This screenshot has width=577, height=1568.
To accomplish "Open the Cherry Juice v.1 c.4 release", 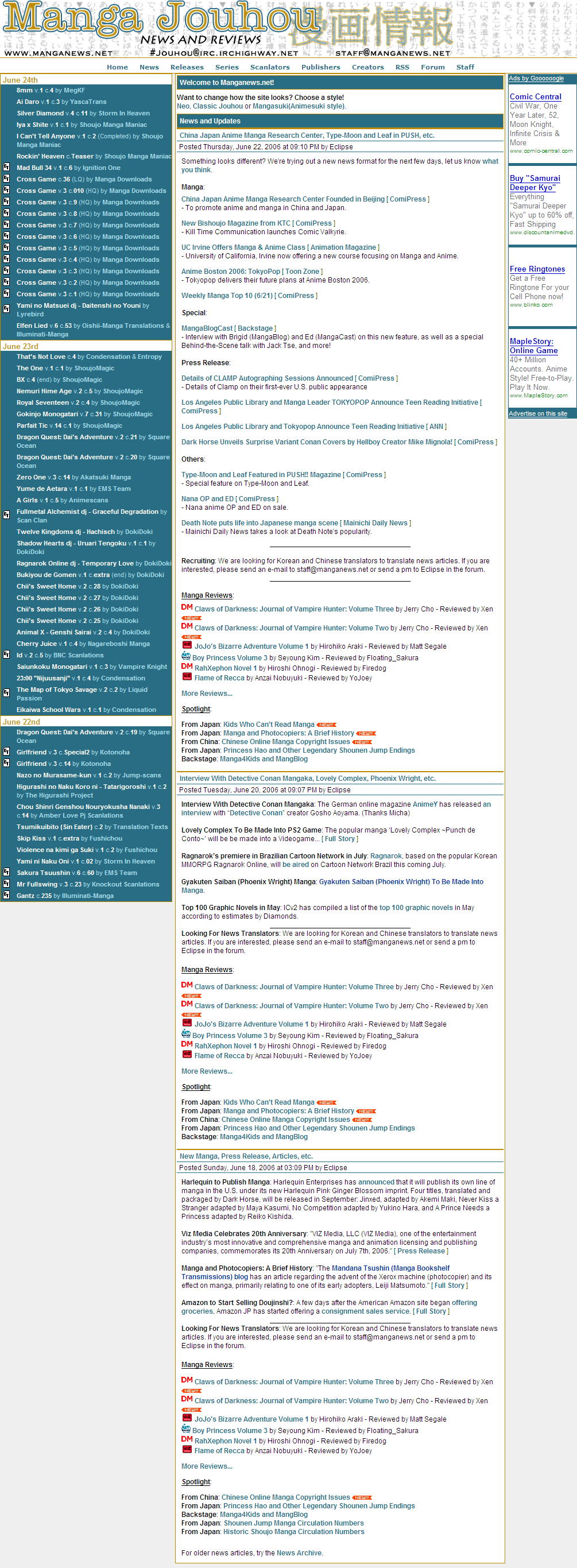I will (83, 644).
